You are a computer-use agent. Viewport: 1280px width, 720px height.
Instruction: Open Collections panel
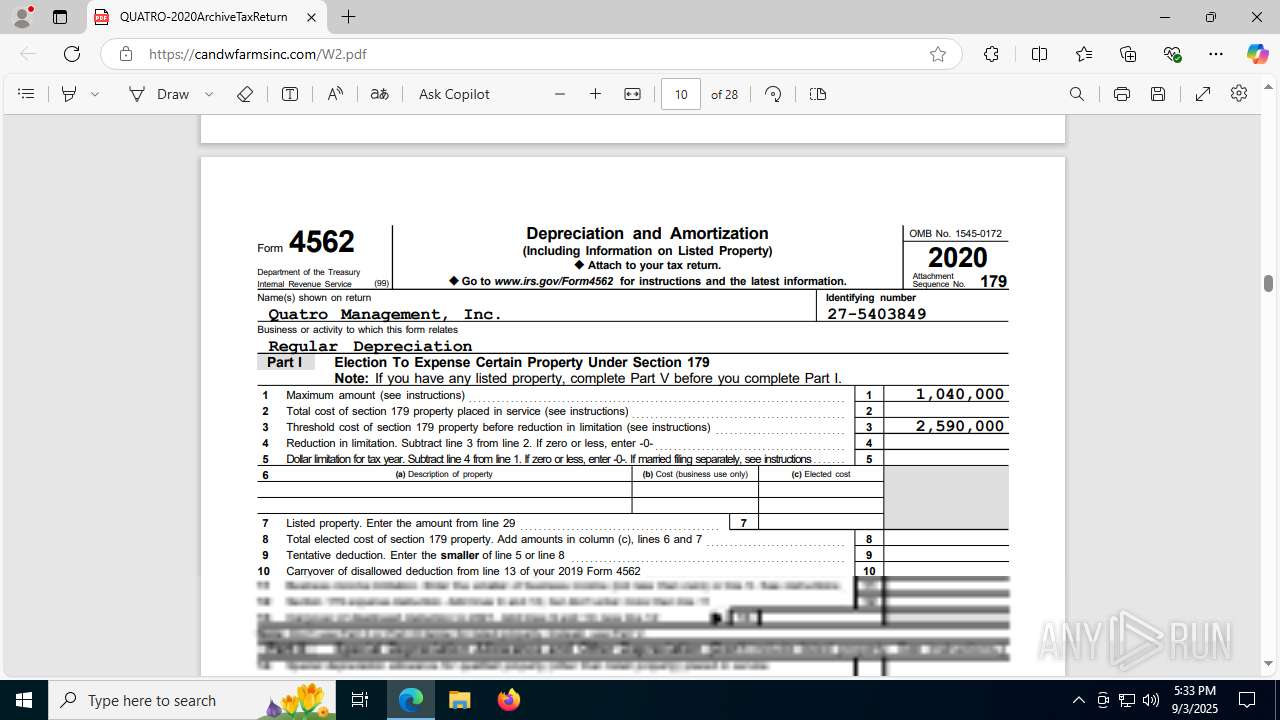coord(1128,54)
